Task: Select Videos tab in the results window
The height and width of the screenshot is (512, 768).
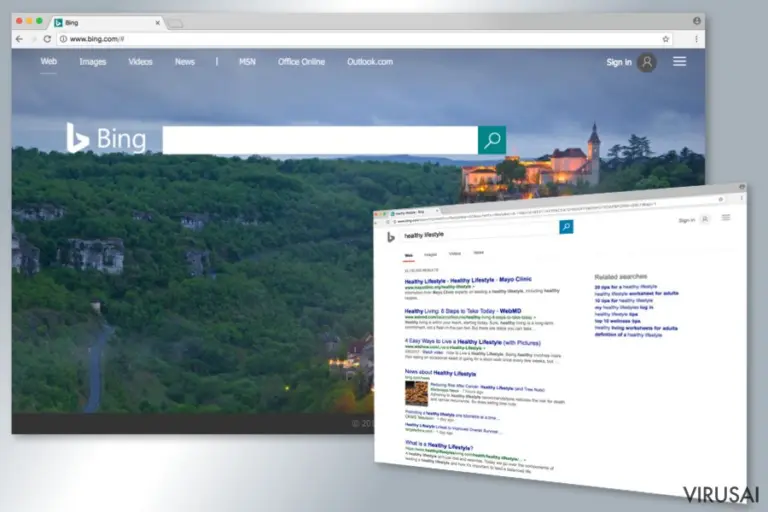Action: click(x=455, y=253)
